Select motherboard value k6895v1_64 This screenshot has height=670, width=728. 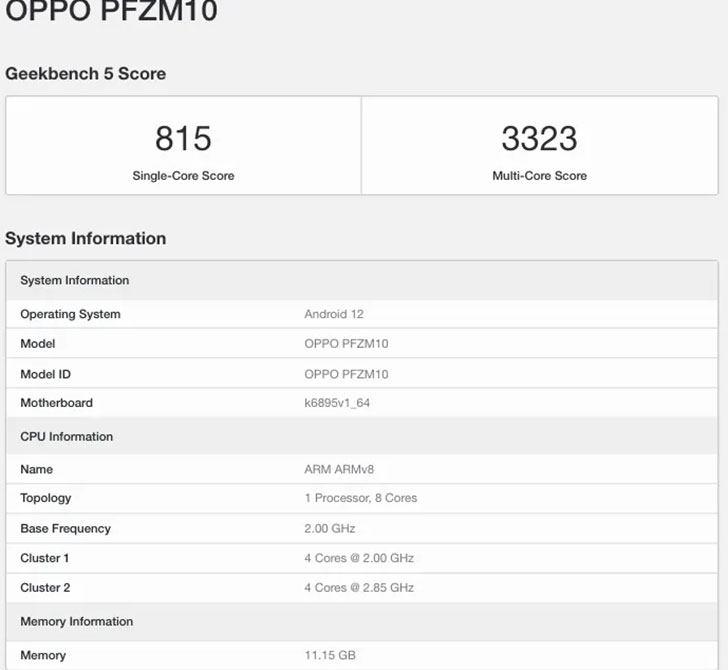[x=337, y=403]
